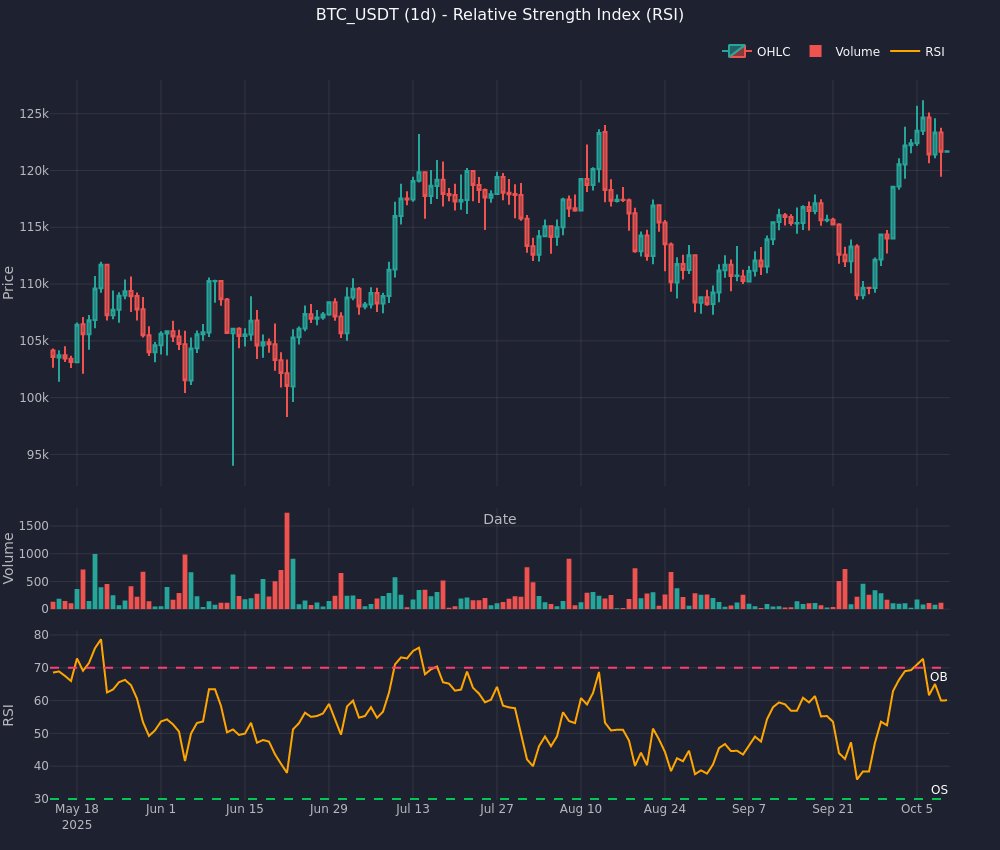Click the 80 RSI axis label
1000x850 pixels.
pyautogui.click(x=41, y=635)
